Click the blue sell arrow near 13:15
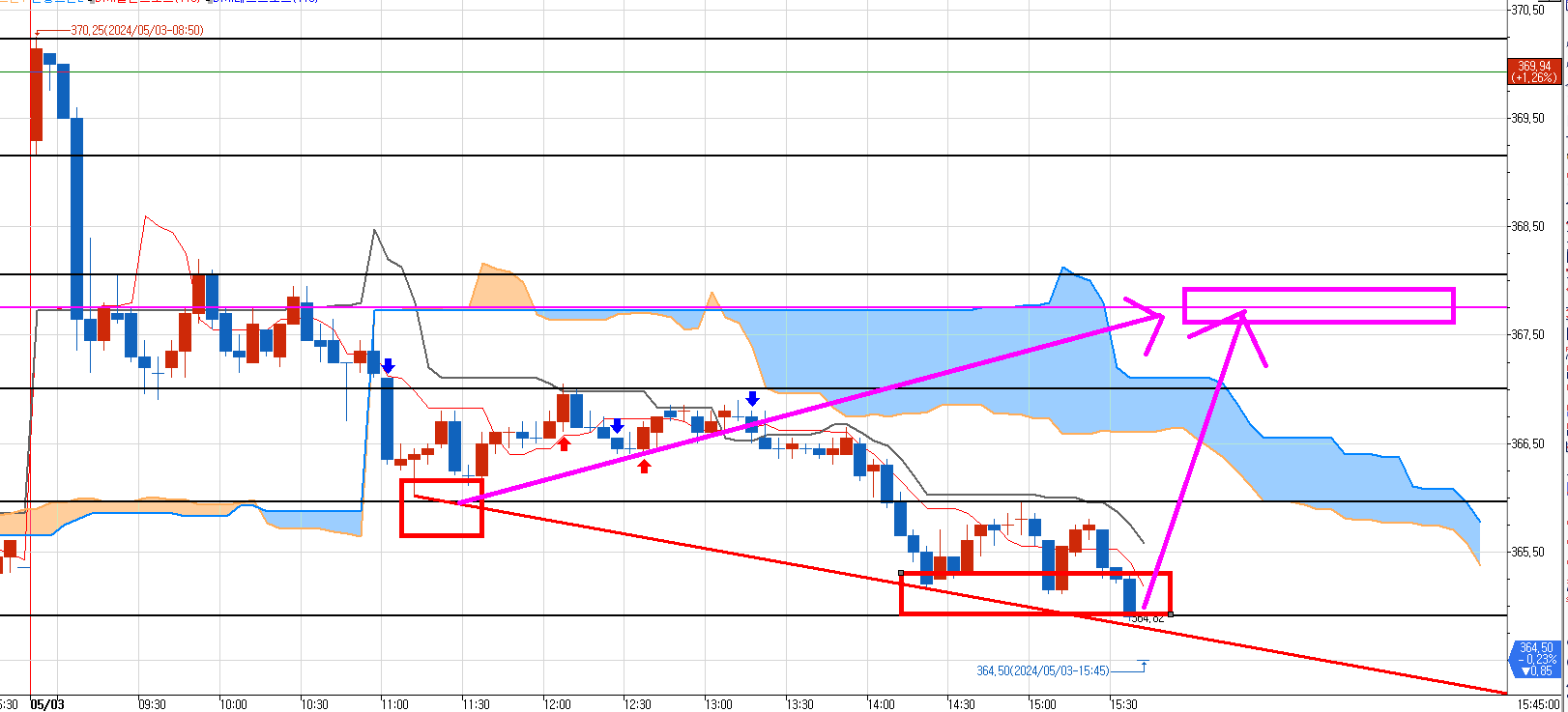 [x=752, y=399]
